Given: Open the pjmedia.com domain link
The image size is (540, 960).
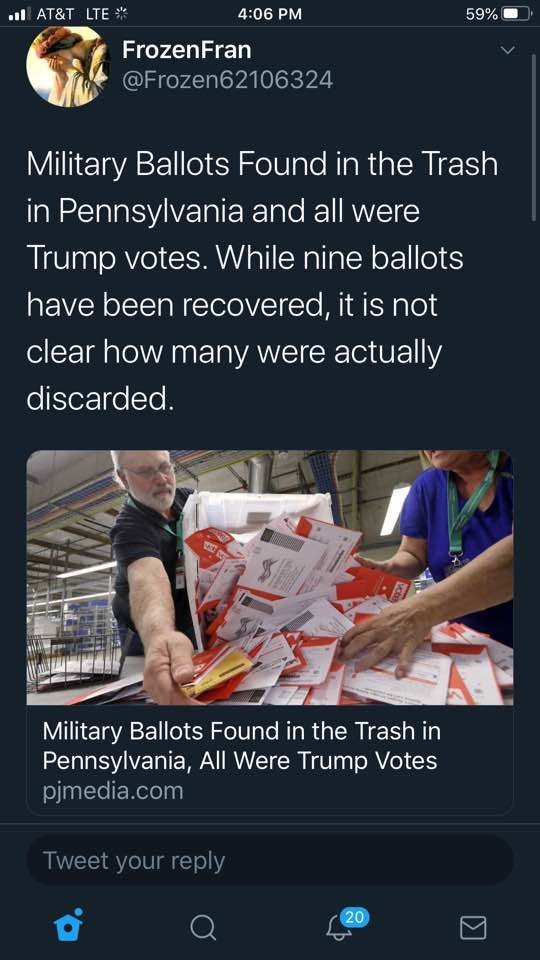Looking at the screenshot, I should pos(113,790).
